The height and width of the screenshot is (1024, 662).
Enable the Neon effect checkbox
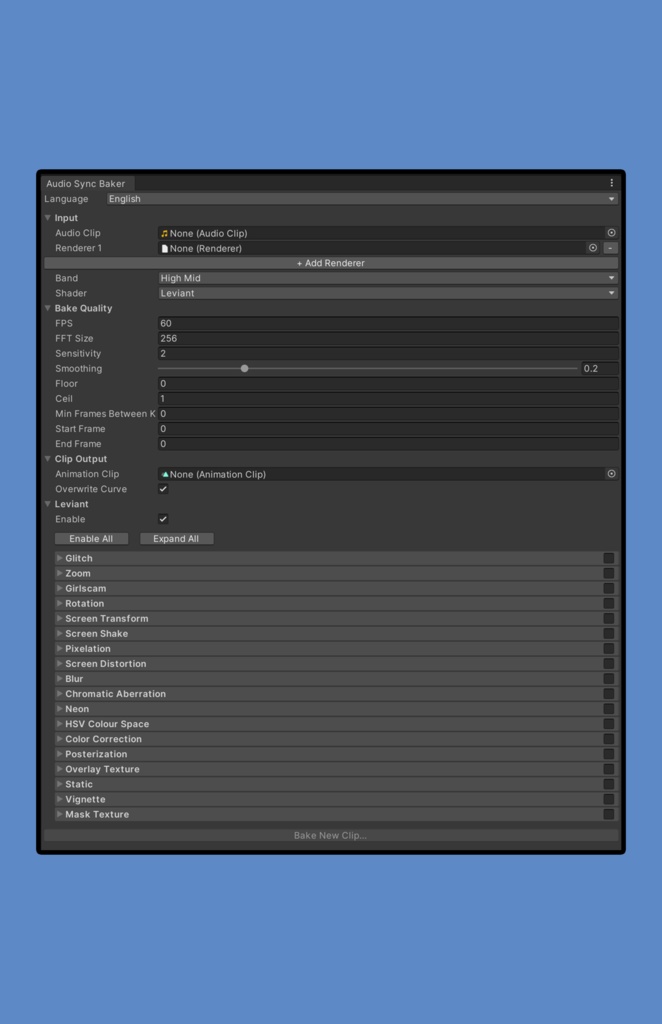[608, 709]
